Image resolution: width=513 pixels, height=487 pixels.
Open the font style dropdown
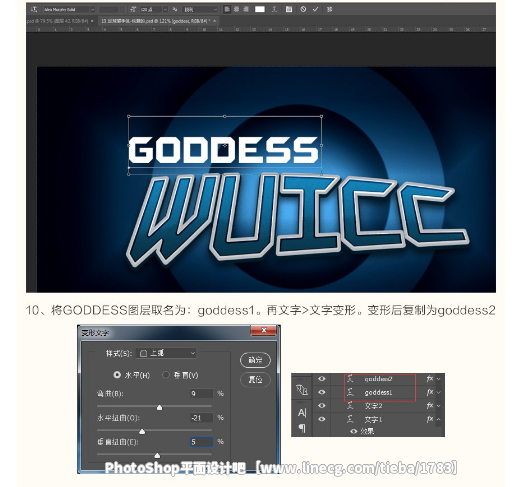point(112,10)
